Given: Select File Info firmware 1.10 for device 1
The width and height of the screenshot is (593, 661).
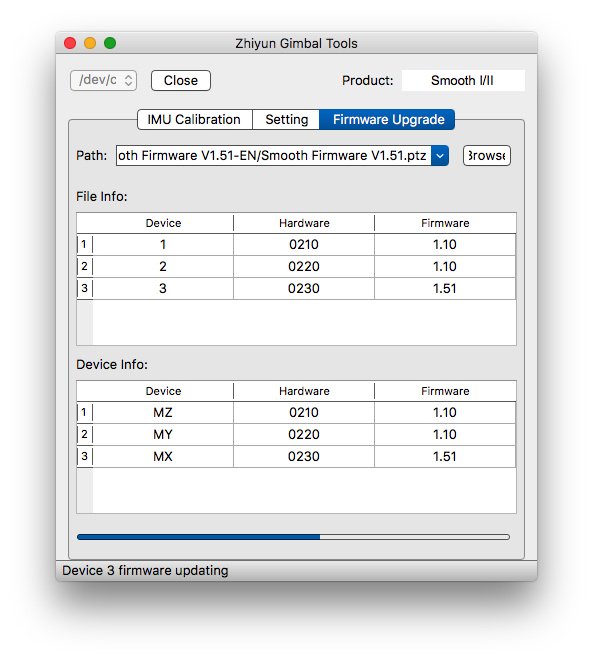Looking at the screenshot, I should coord(445,245).
